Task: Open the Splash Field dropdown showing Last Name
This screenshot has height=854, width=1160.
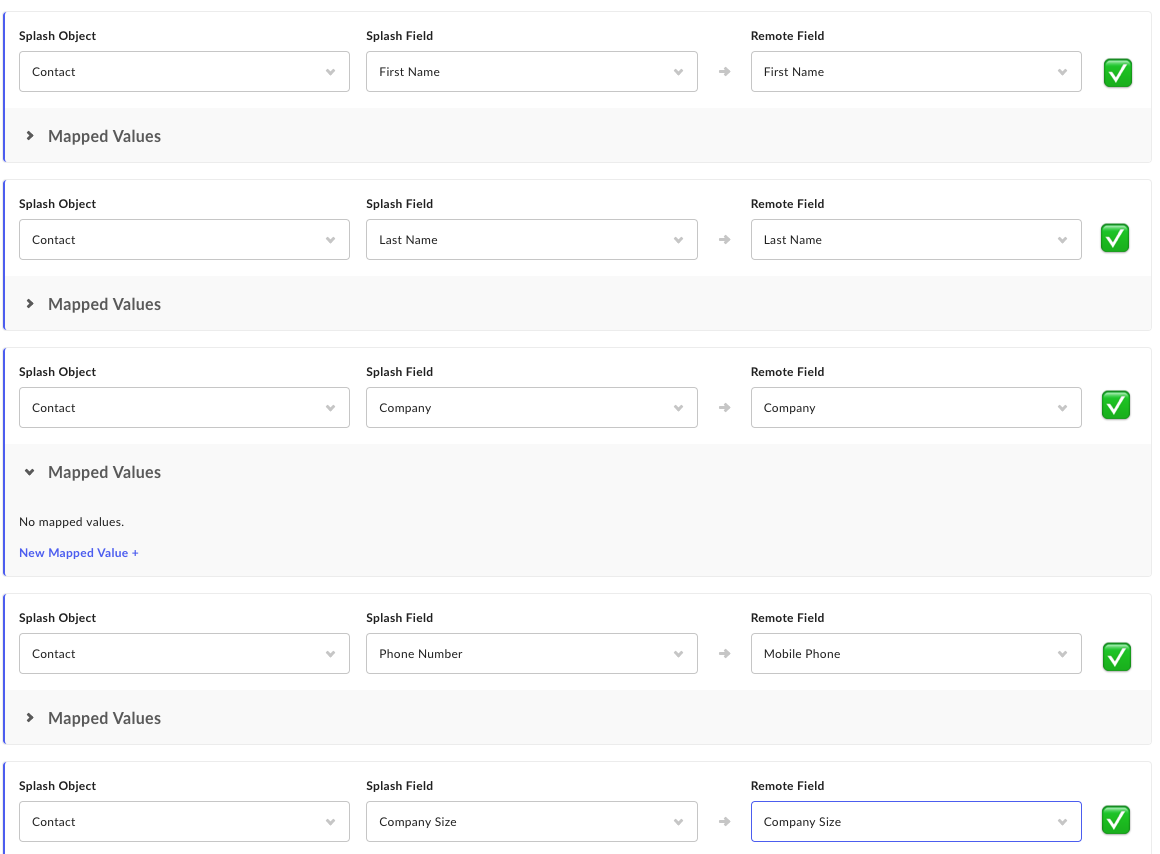Action: pyautogui.click(x=531, y=240)
